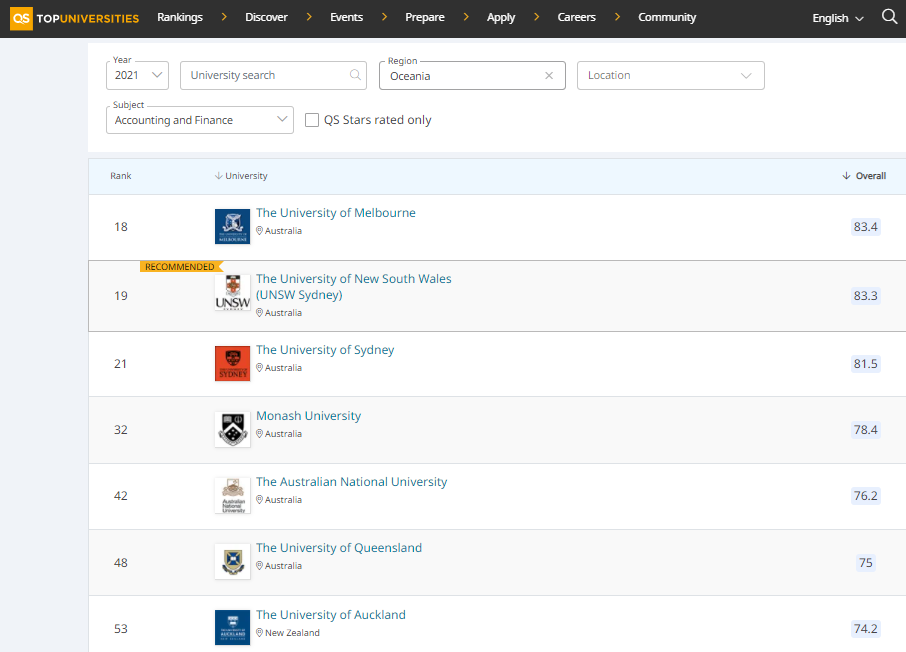Click the University of Auckland logo
Screen dimensions: 906x652
pyautogui.click(x=232, y=627)
